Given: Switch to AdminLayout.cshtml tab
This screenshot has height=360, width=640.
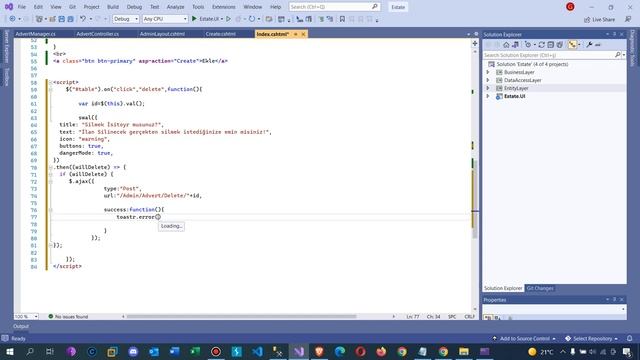Looking at the screenshot, I should (x=162, y=34).
